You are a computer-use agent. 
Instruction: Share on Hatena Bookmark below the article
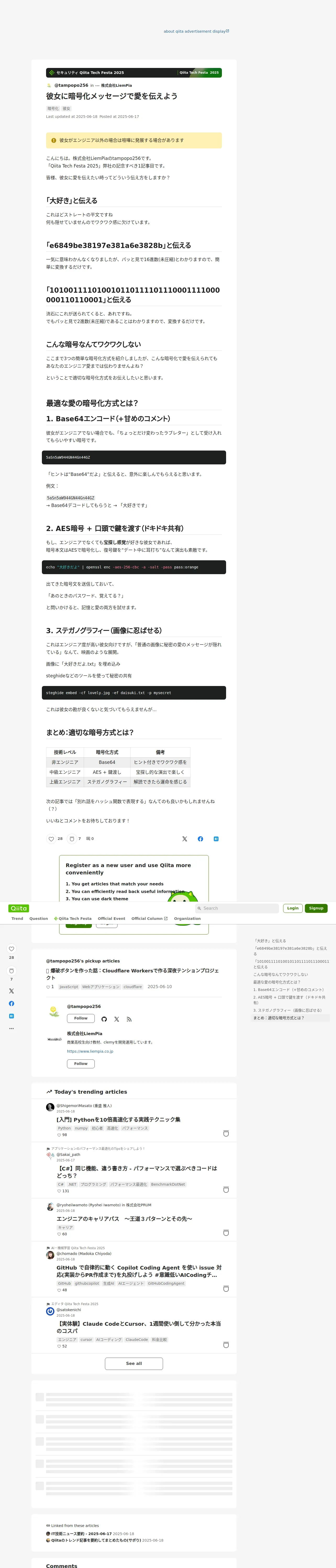(216, 839)
